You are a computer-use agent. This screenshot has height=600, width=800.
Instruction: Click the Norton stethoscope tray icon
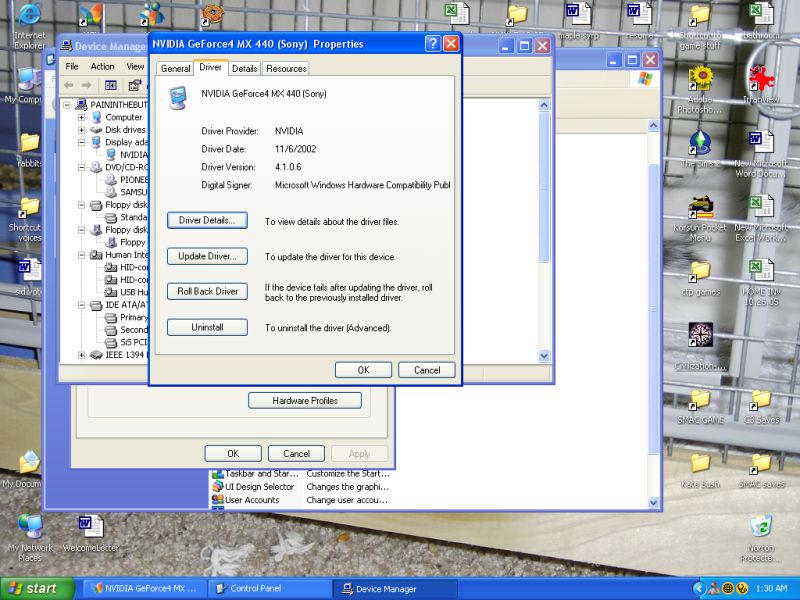pyautogui.click(x=741, y=589)
